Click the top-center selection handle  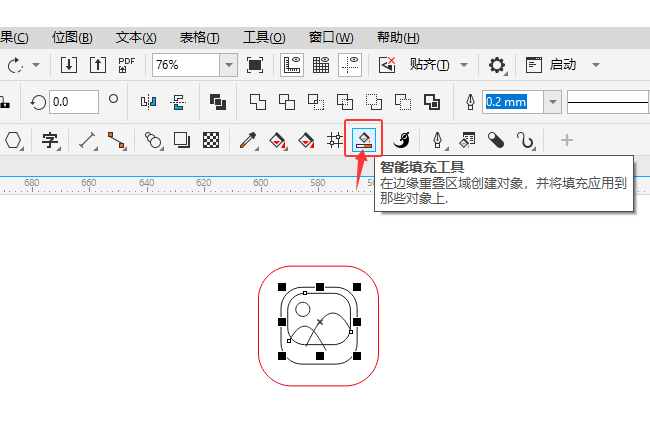[320, 287]
